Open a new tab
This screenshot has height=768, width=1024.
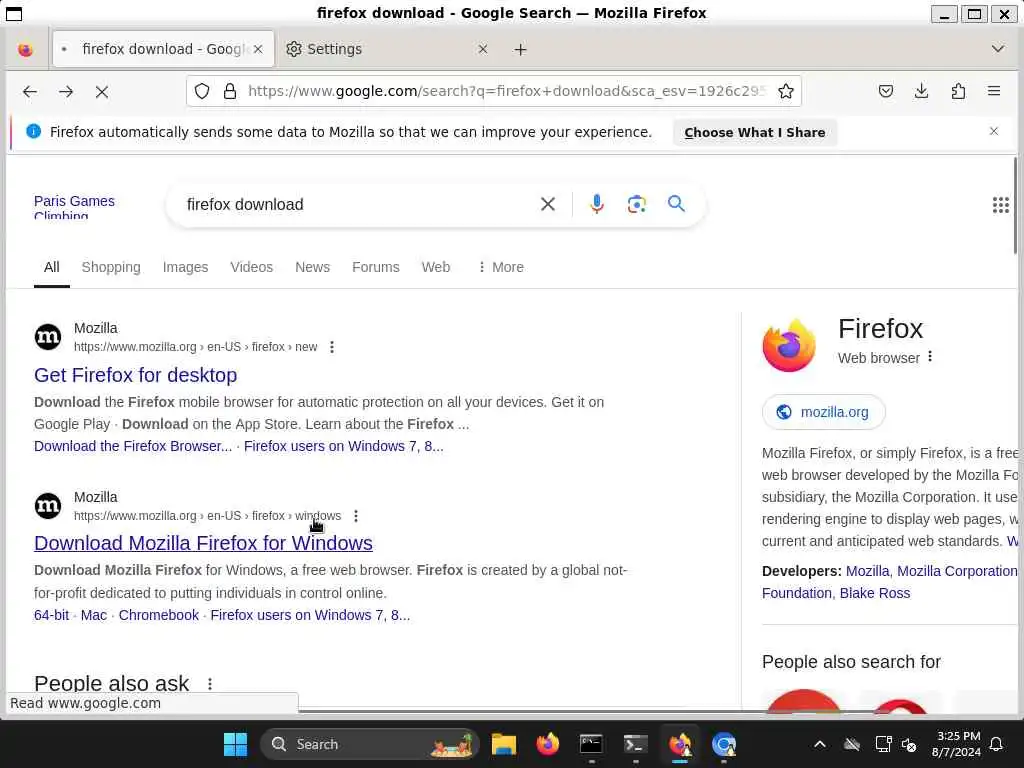[520, 50]
